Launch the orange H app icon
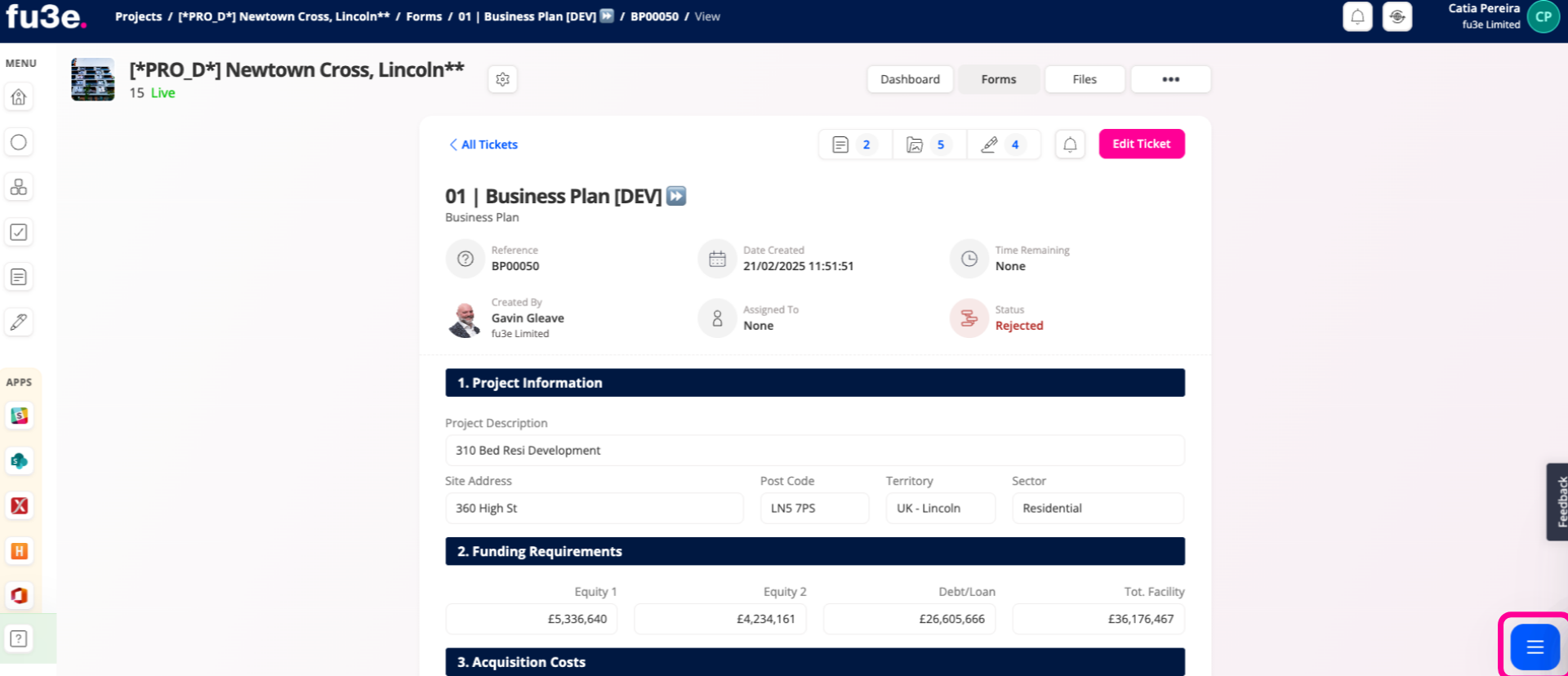 (19, 551)
